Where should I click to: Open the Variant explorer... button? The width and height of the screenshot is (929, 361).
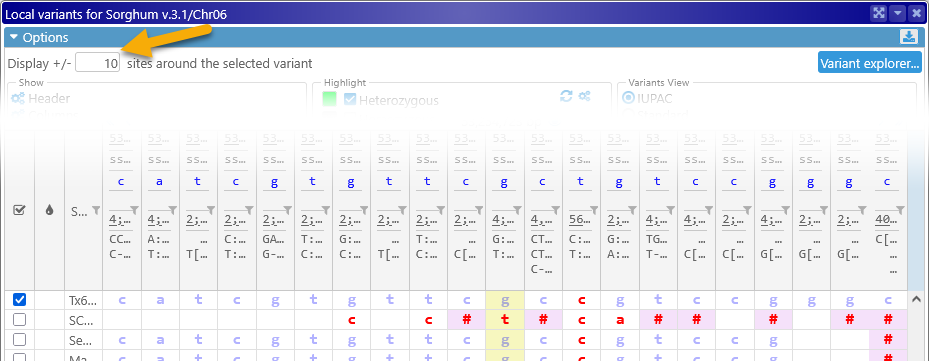(870, 62)
